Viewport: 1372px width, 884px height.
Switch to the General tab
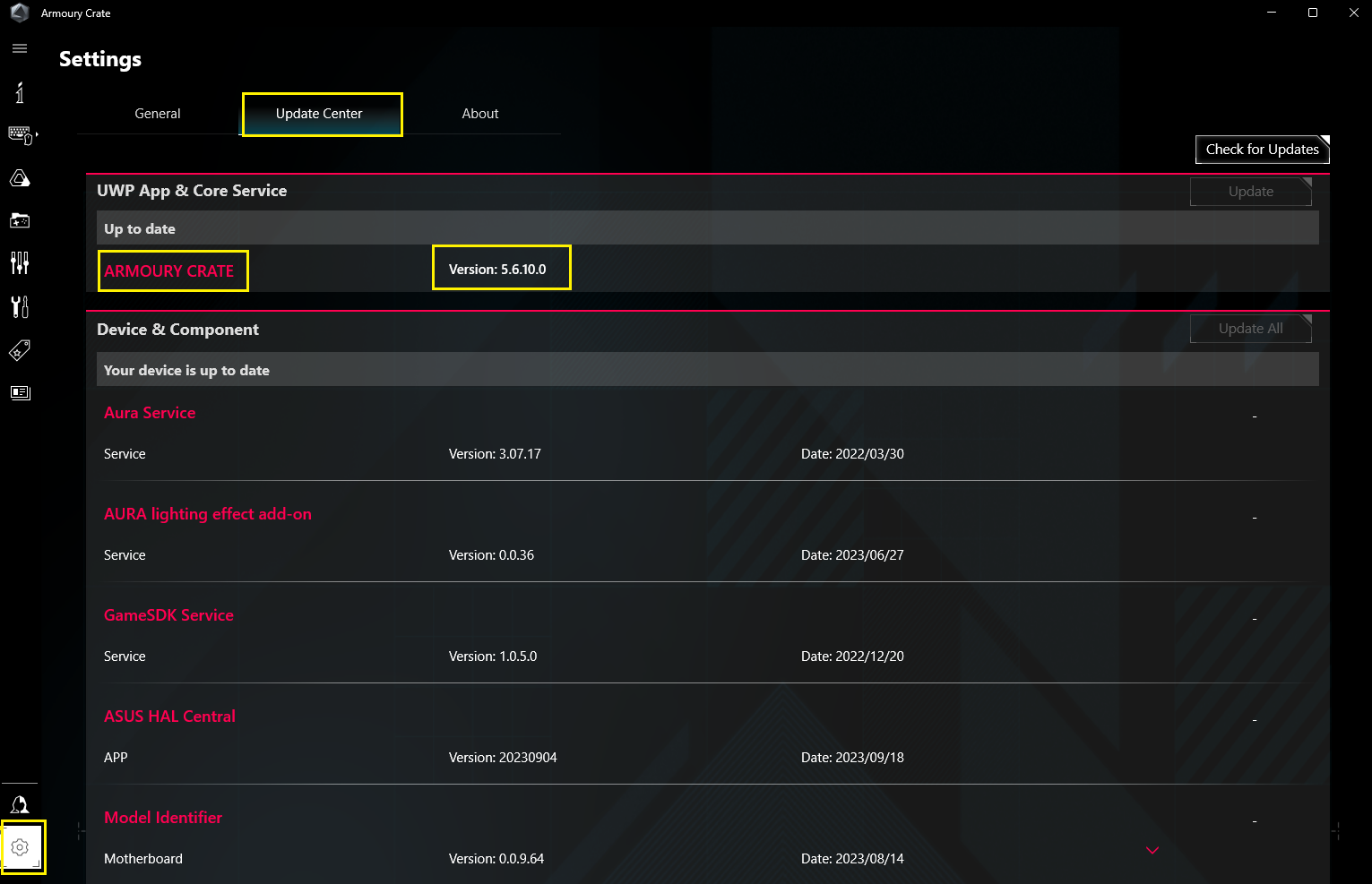click(158, 114)
